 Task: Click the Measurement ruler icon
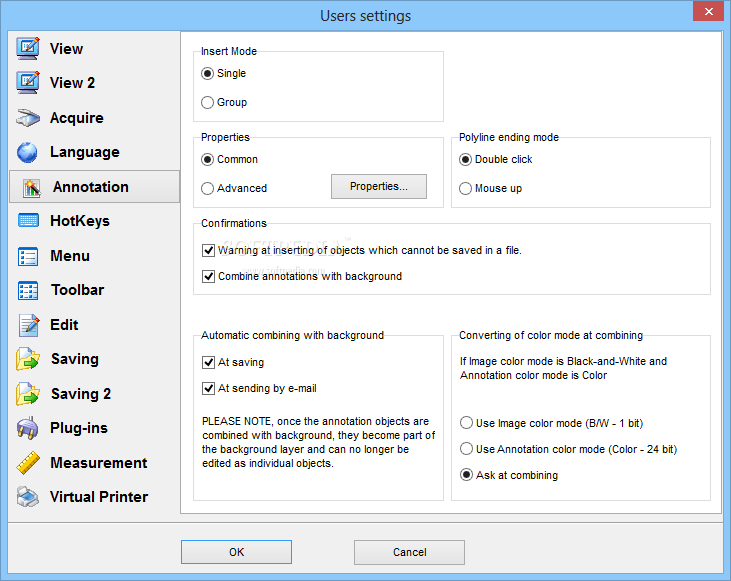tap(28, 463)
